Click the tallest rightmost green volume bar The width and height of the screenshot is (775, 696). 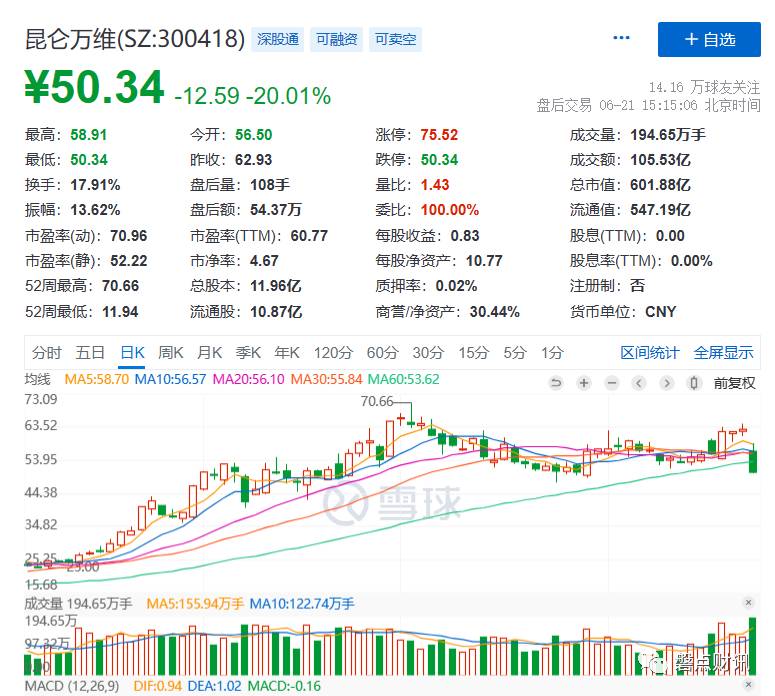coord(753,646)
